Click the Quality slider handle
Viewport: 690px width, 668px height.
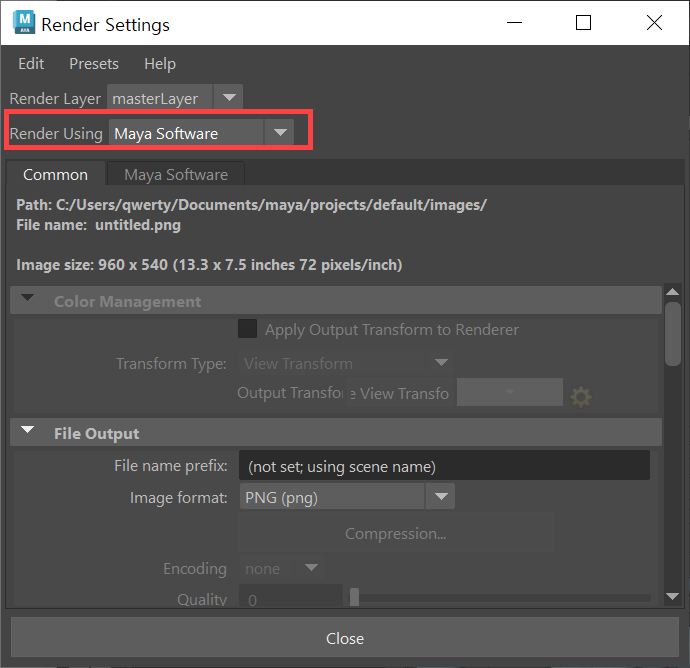pyautogui.click(x=354, y=597)
